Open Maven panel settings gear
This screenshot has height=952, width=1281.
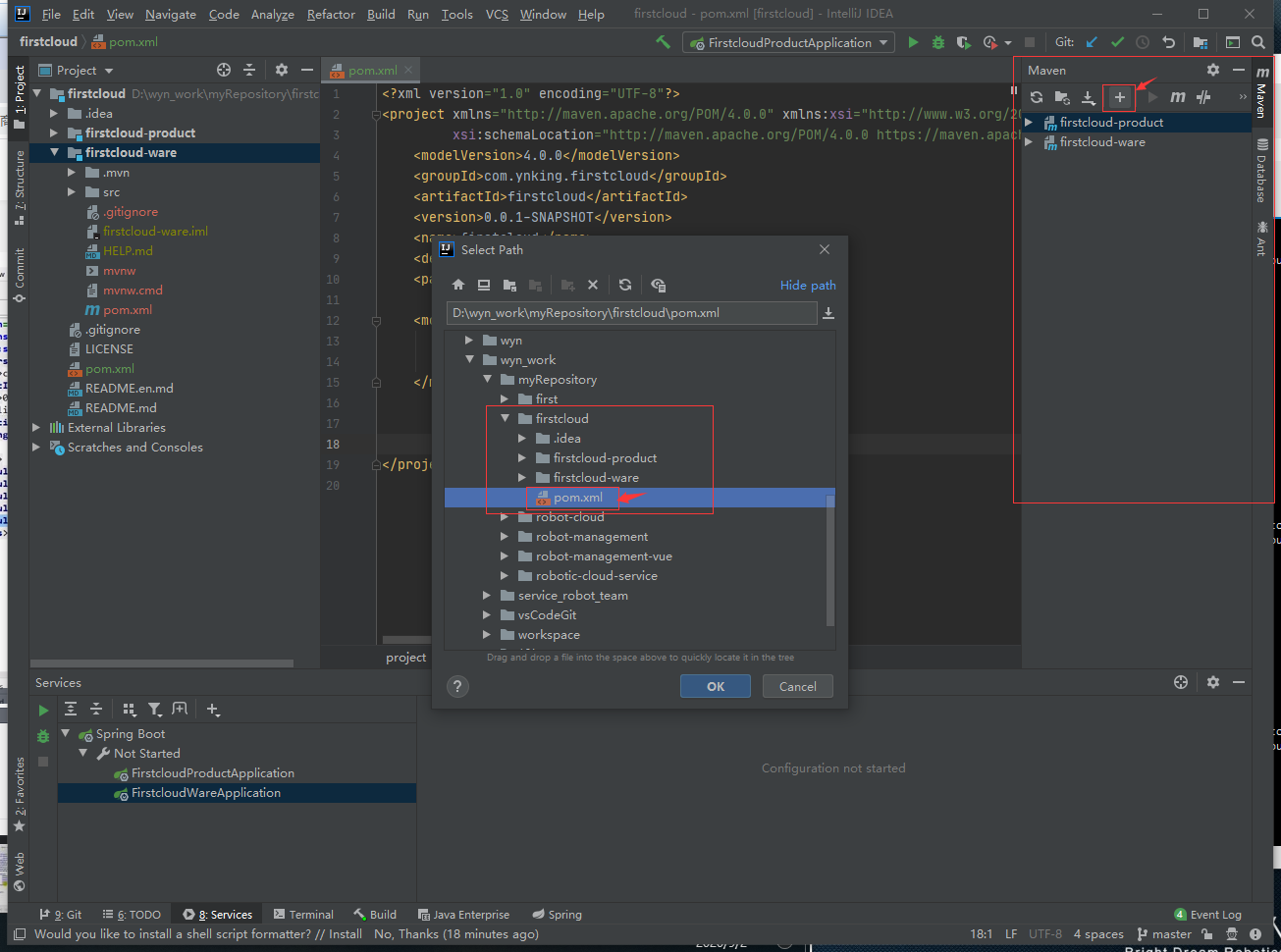point(1213,70)
